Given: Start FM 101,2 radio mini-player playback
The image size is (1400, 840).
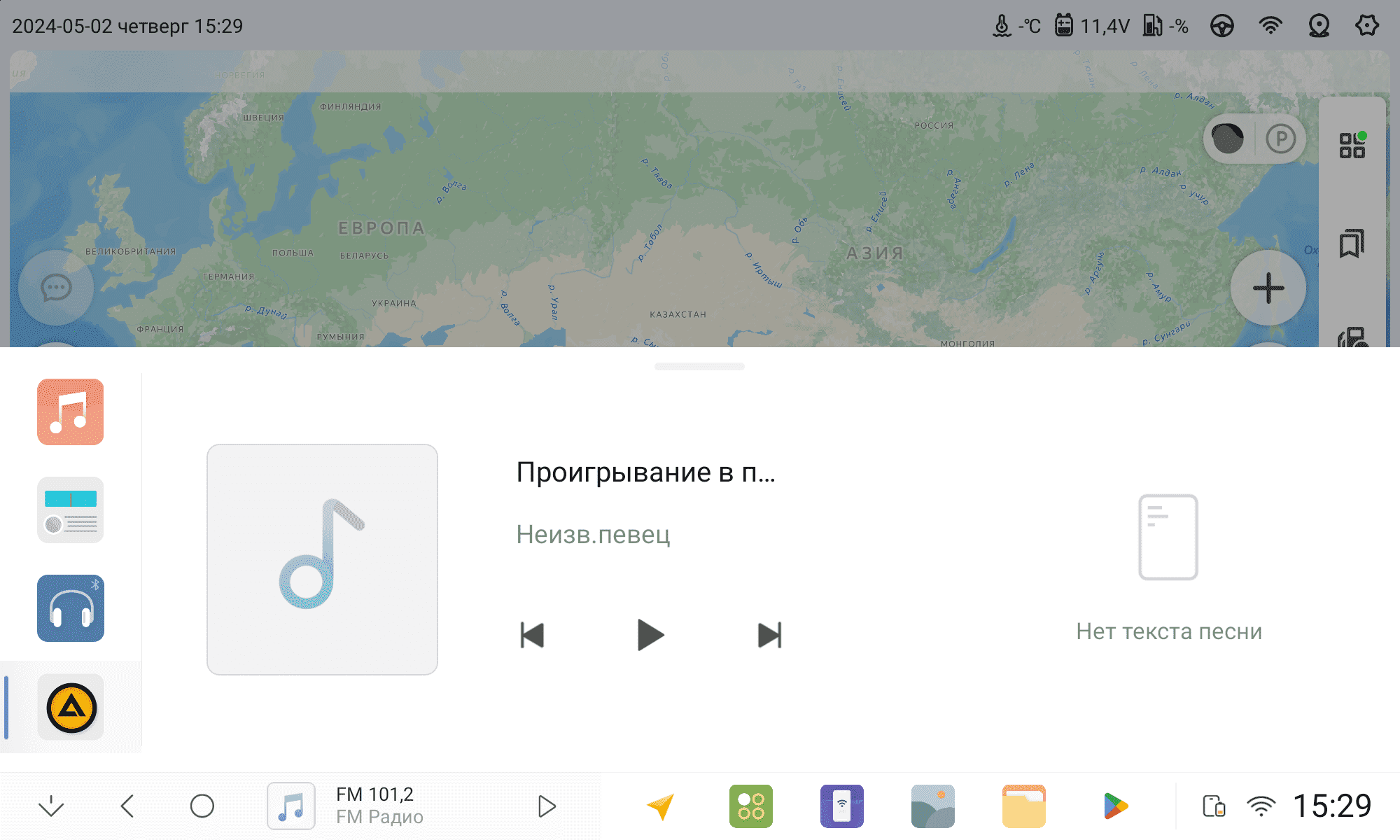Looking at the screenshot, I should click(x=547, y=806).
